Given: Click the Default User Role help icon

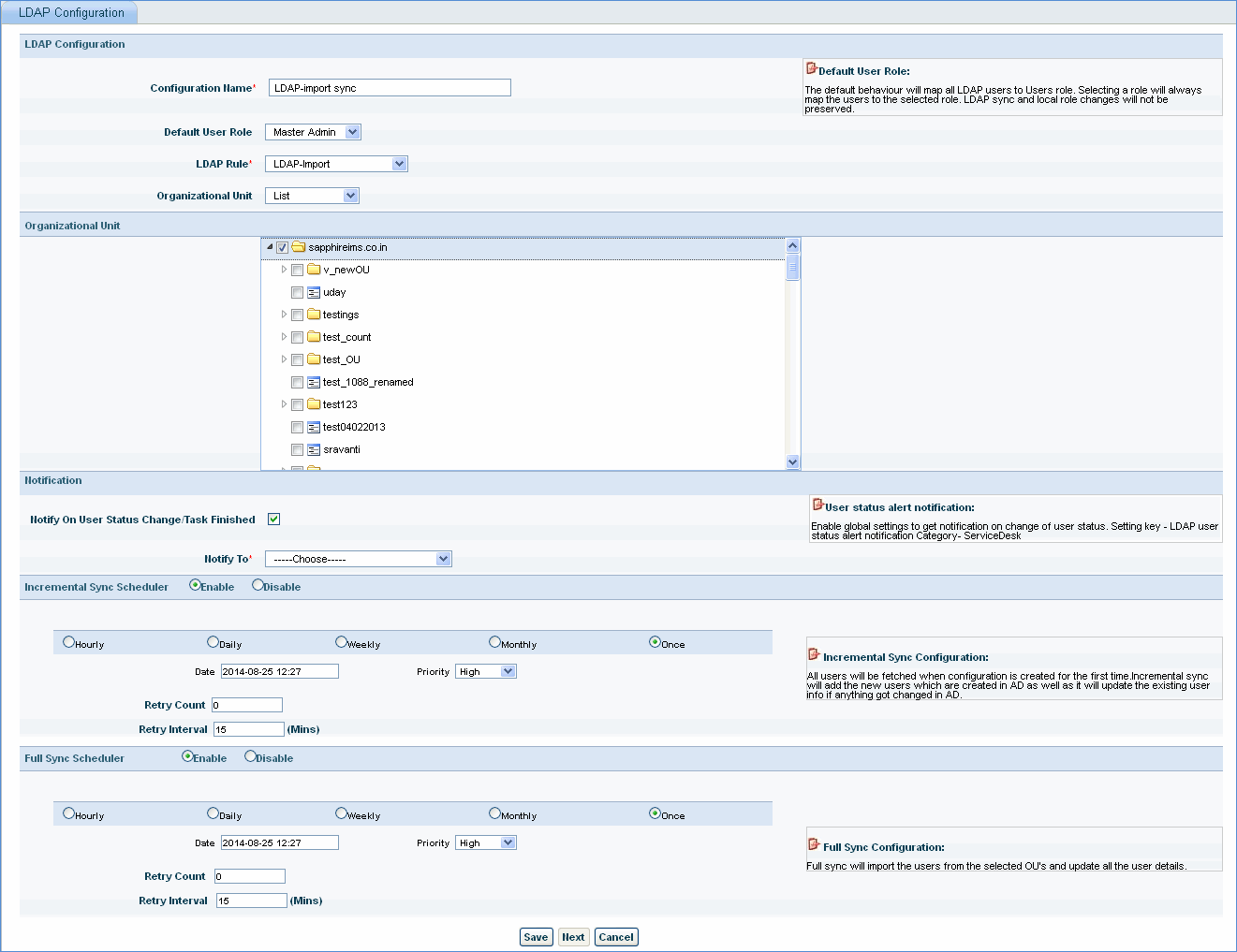Looking at the screenshot, I should pos(811,68).
